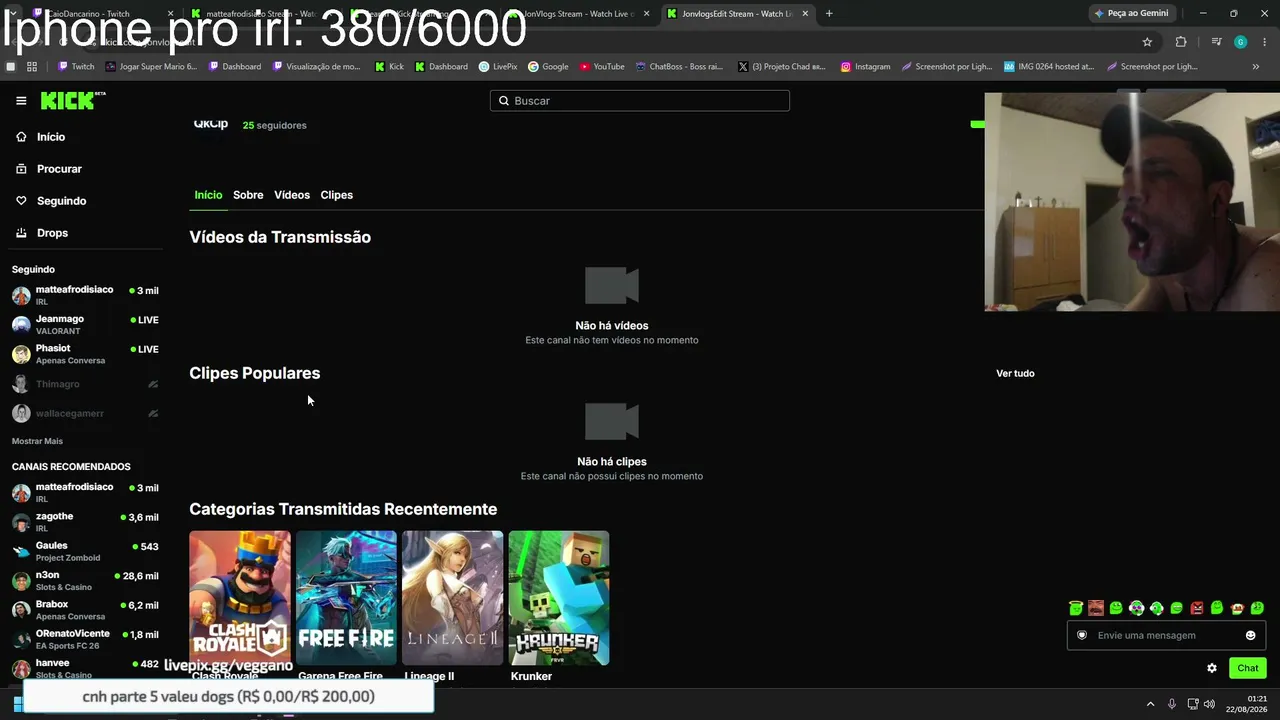This screenshot has height=720, width=1280.
Task: Switch to the JonVlogs Stream tab
Action: coord(580,14)
